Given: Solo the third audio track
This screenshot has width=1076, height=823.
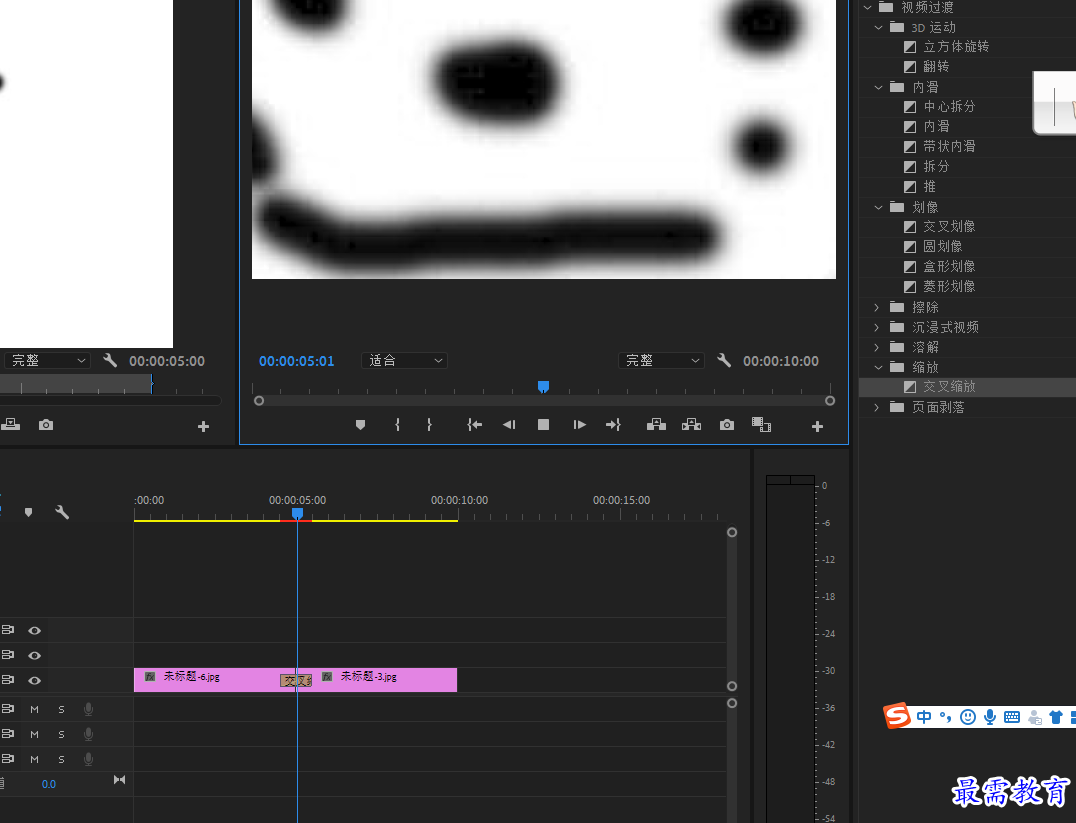Looking at the screenshot, I should [x=61, y=759].
